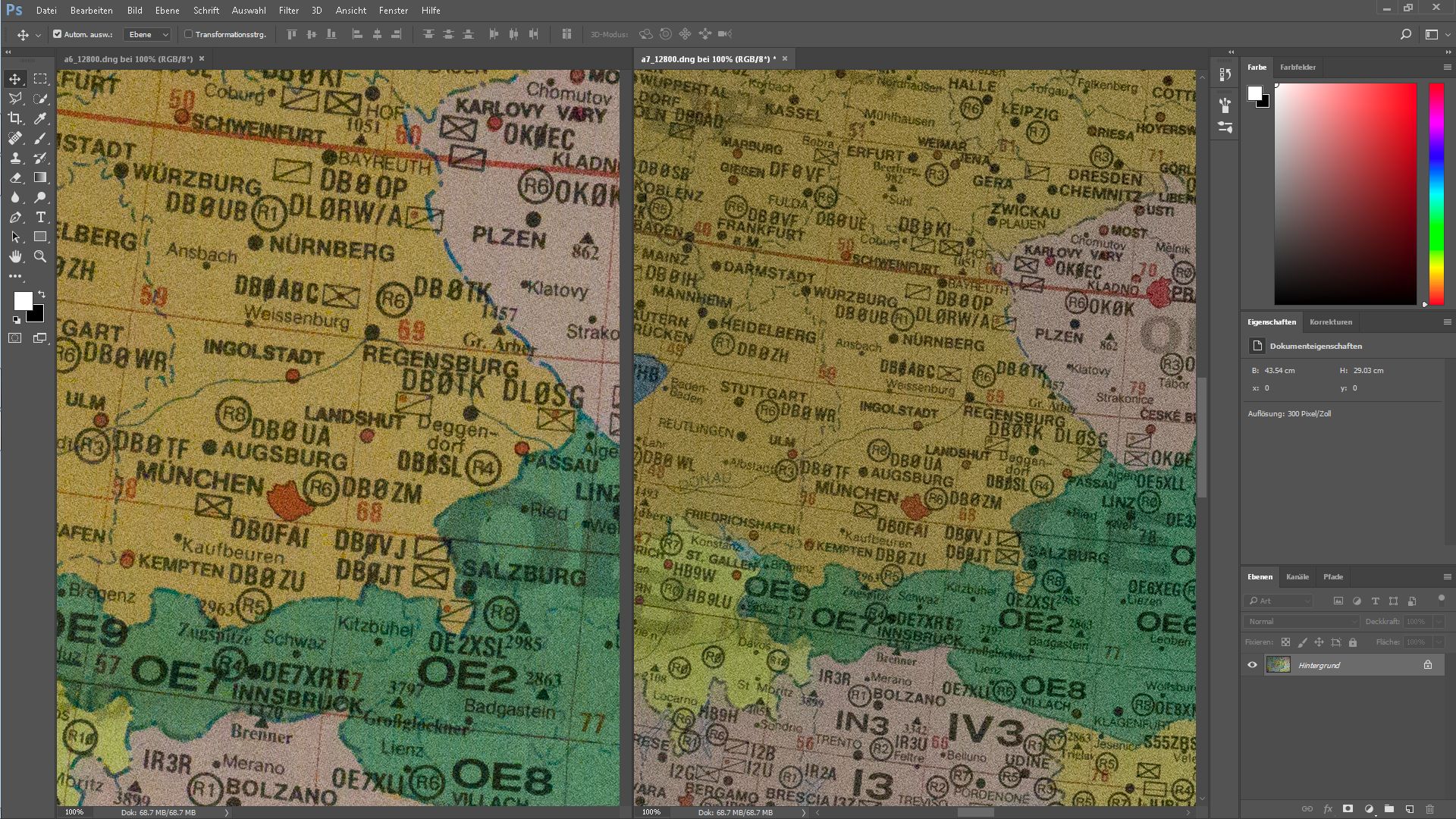Uncheck the Autom. ausw. checkbox
The height and width of the screenshot is (819, 1456).
[x=57, y=34]
